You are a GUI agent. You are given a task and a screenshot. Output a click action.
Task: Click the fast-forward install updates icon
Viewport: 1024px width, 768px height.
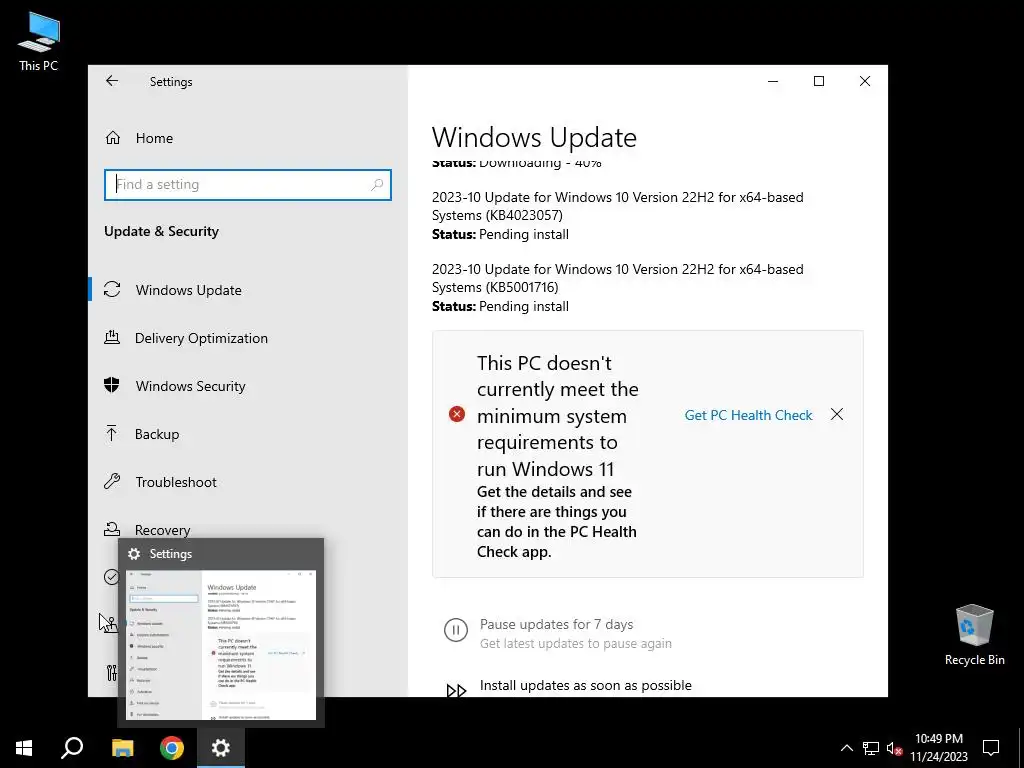tap(456, 690)
